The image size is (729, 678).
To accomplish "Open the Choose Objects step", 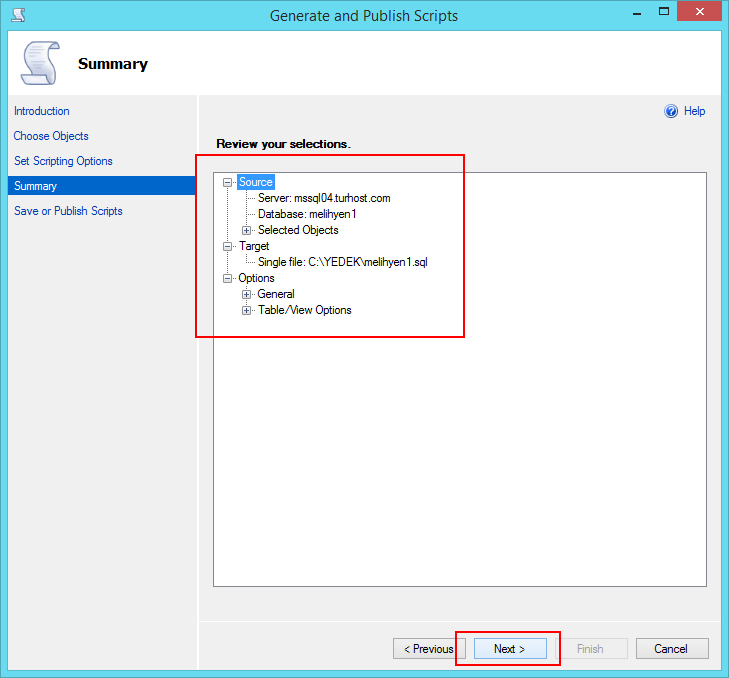I will pyautogui.click(x=51, y=136).
